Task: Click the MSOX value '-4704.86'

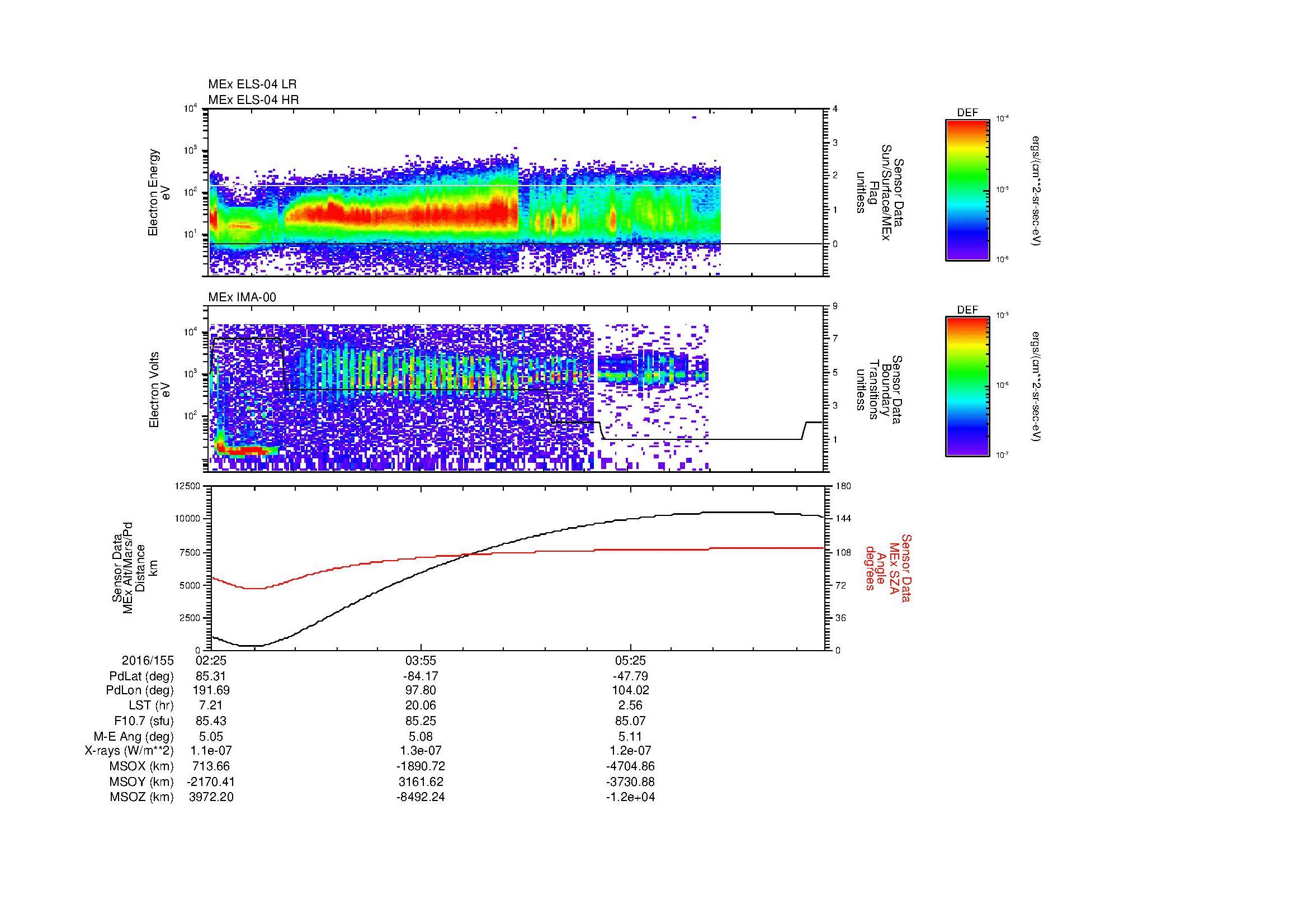Action: coord(631,766)
